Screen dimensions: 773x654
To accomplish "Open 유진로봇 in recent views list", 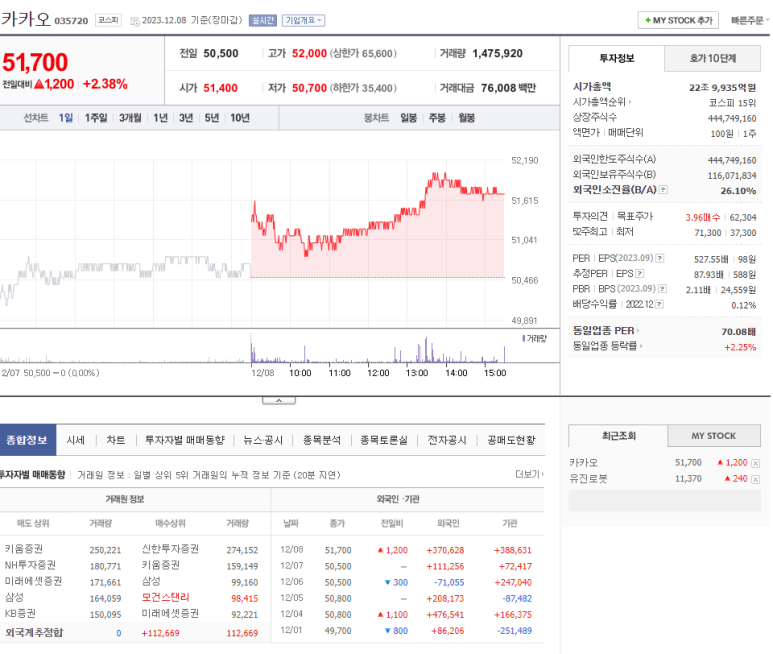I will (588, 479).
